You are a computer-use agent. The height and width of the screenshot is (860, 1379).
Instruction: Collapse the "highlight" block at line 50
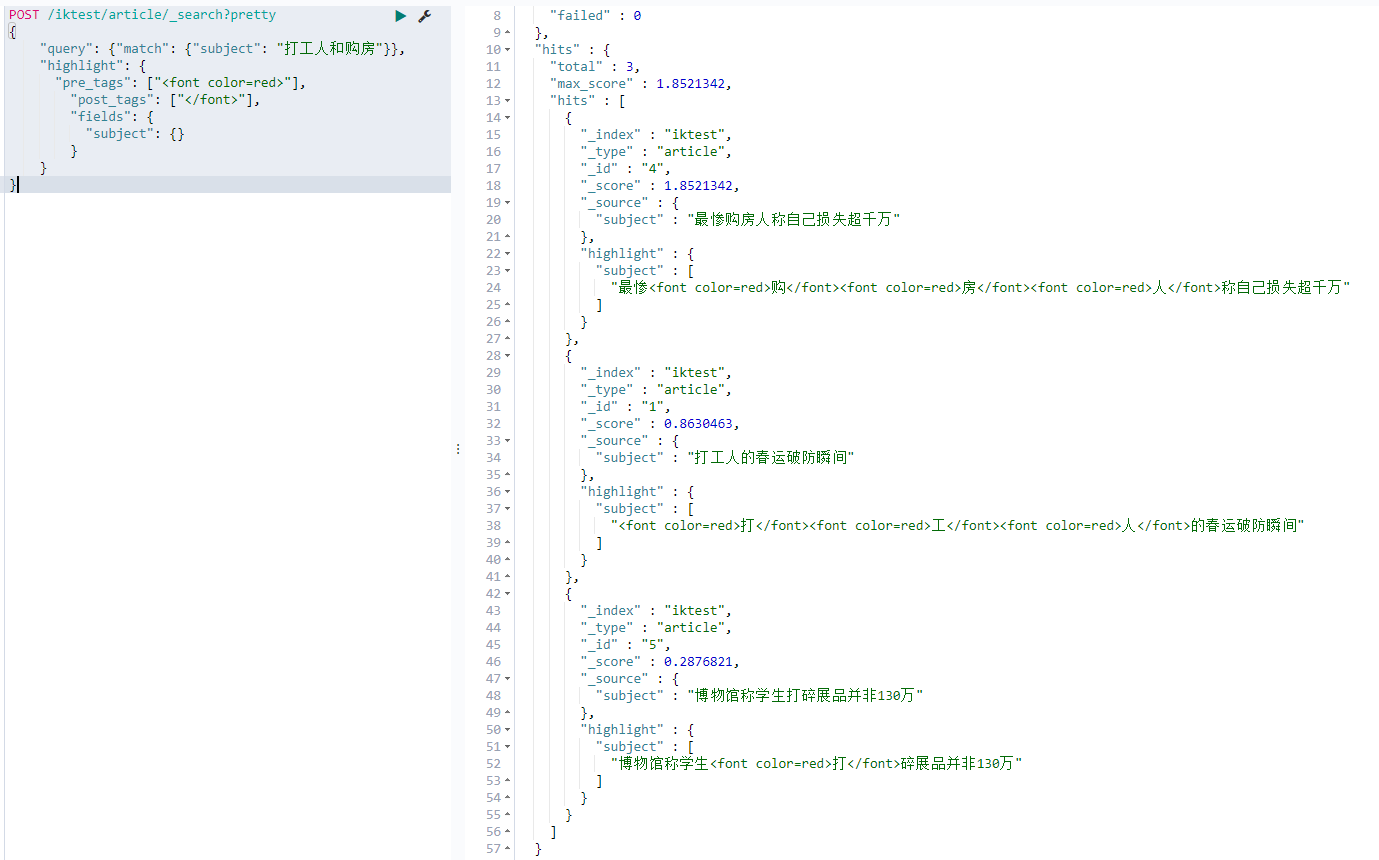(x=507, y=730)
